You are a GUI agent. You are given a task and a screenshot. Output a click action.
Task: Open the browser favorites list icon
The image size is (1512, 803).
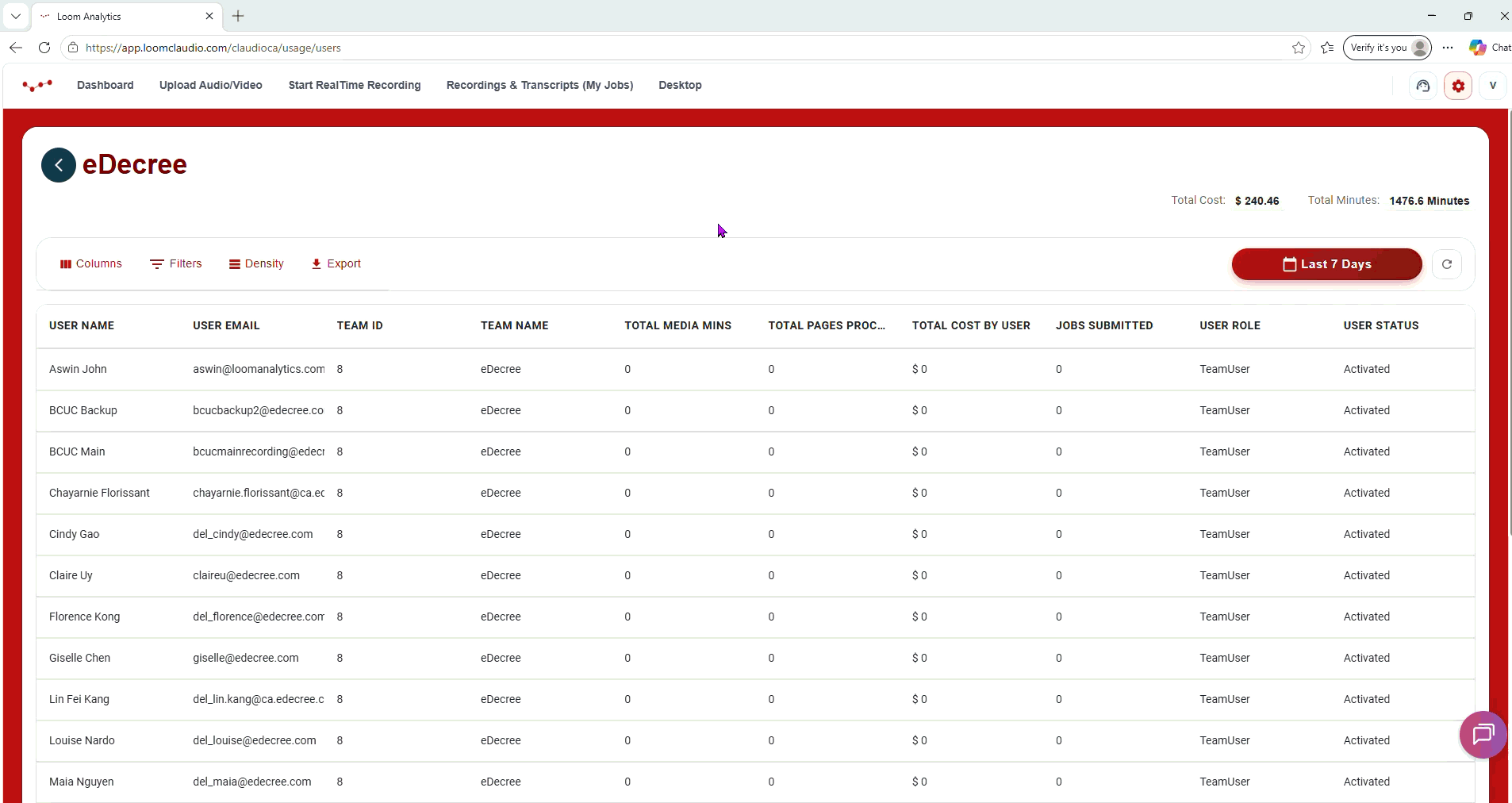[x=1327, y=48]
